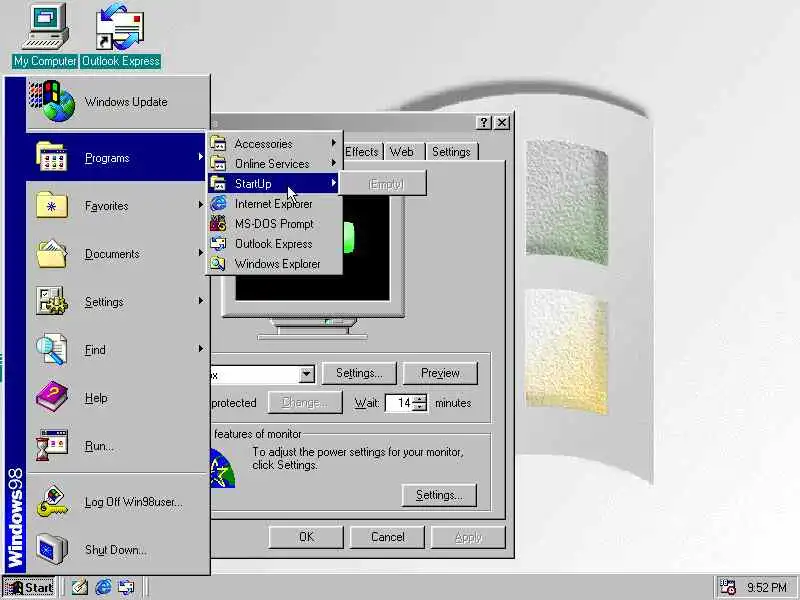Viewport: 800px width, 600px height.
Task: Click the Windows Update globe icon
Action: click(52, 102)
